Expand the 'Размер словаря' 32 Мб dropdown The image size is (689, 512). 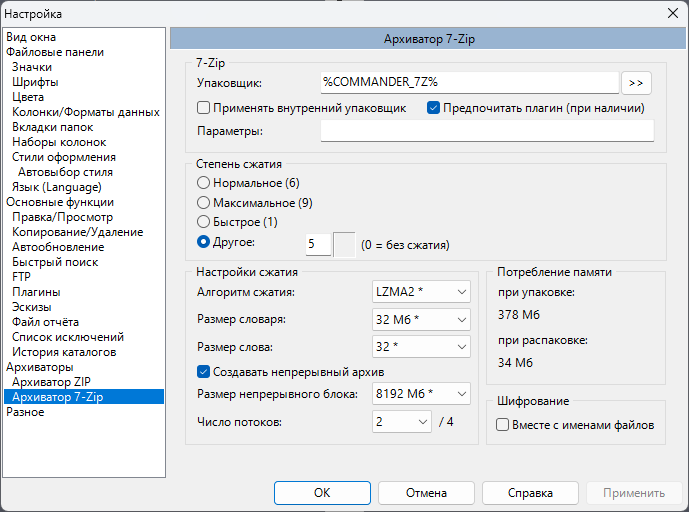click(x=421, y=320)
